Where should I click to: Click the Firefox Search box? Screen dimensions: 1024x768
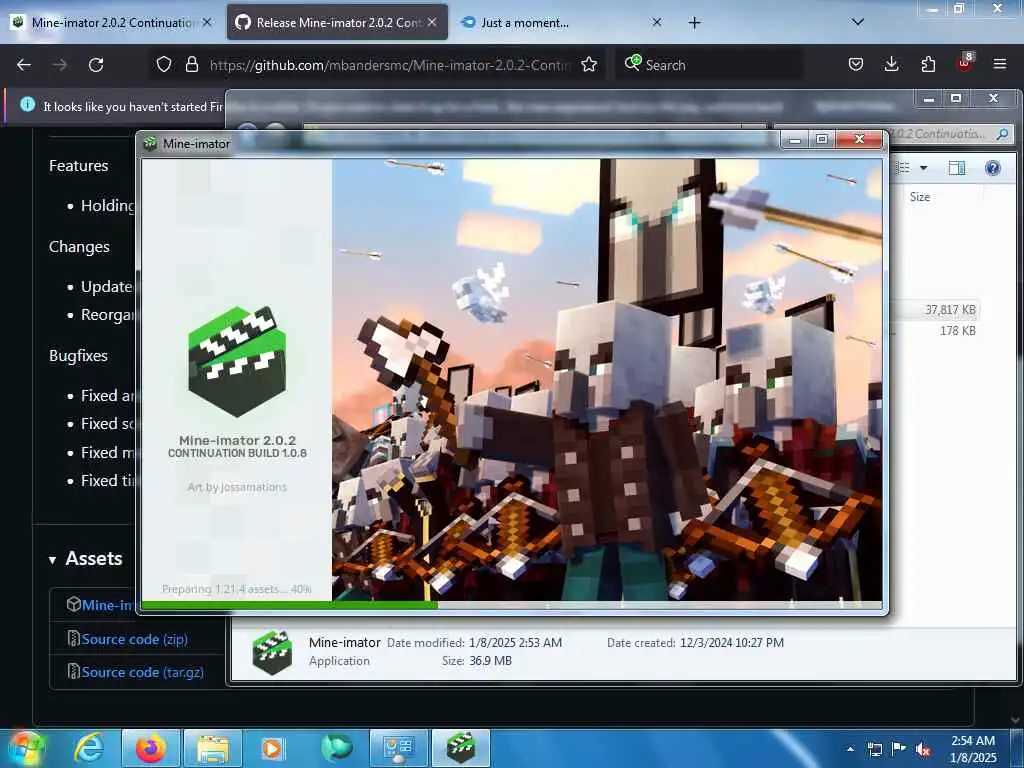[x=709, y=65]
